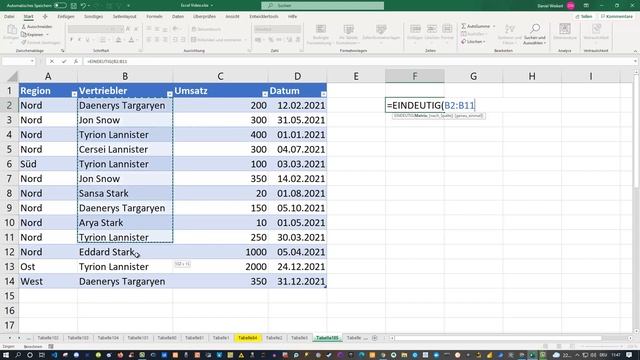Open the AutoSumme dropdown arrow

pyautogui.click(x=494, y=26)
